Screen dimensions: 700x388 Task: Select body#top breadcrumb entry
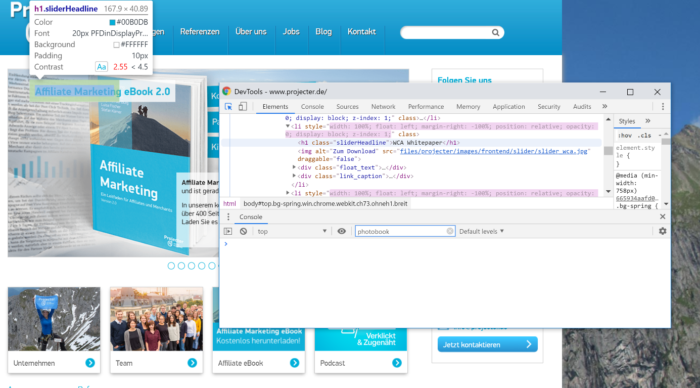coord(325,204)
